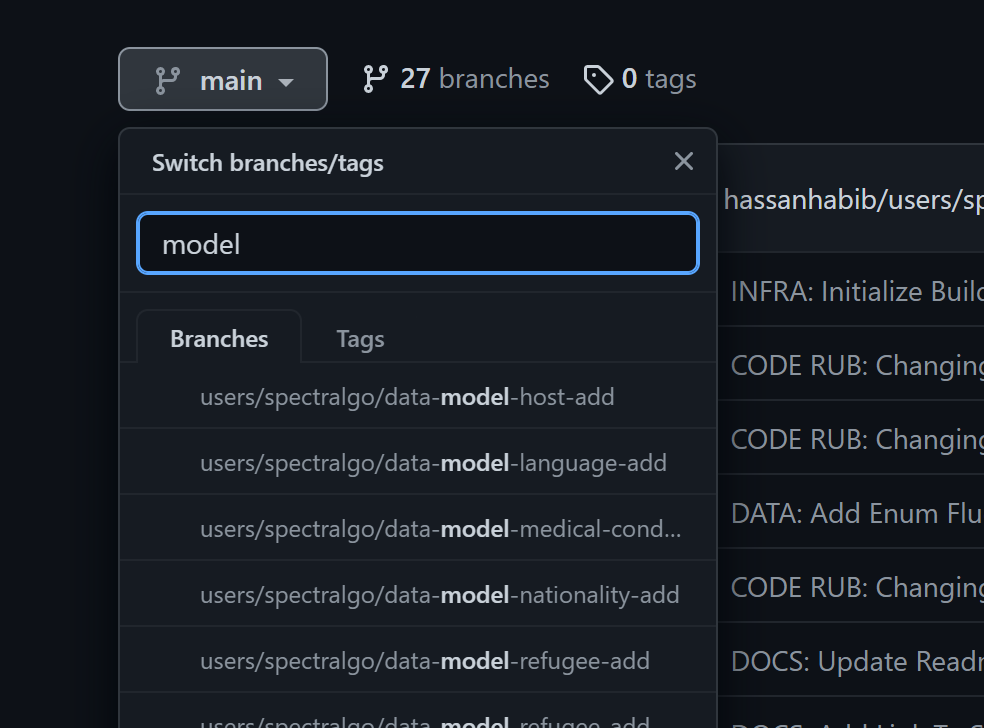This screenshot has height=728, width=984.
Task: Select branch data-model-host-add
Action: (407, 397)
